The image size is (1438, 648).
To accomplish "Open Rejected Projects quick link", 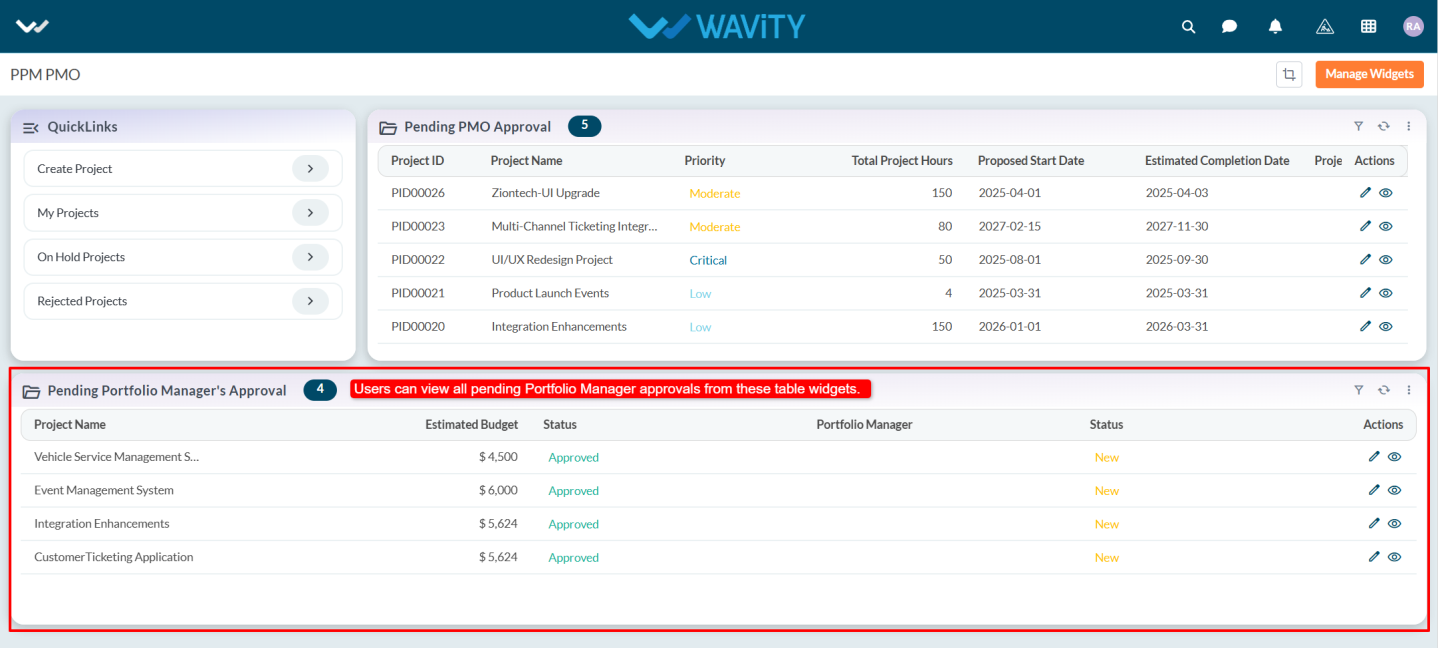I will coord(183,301).
